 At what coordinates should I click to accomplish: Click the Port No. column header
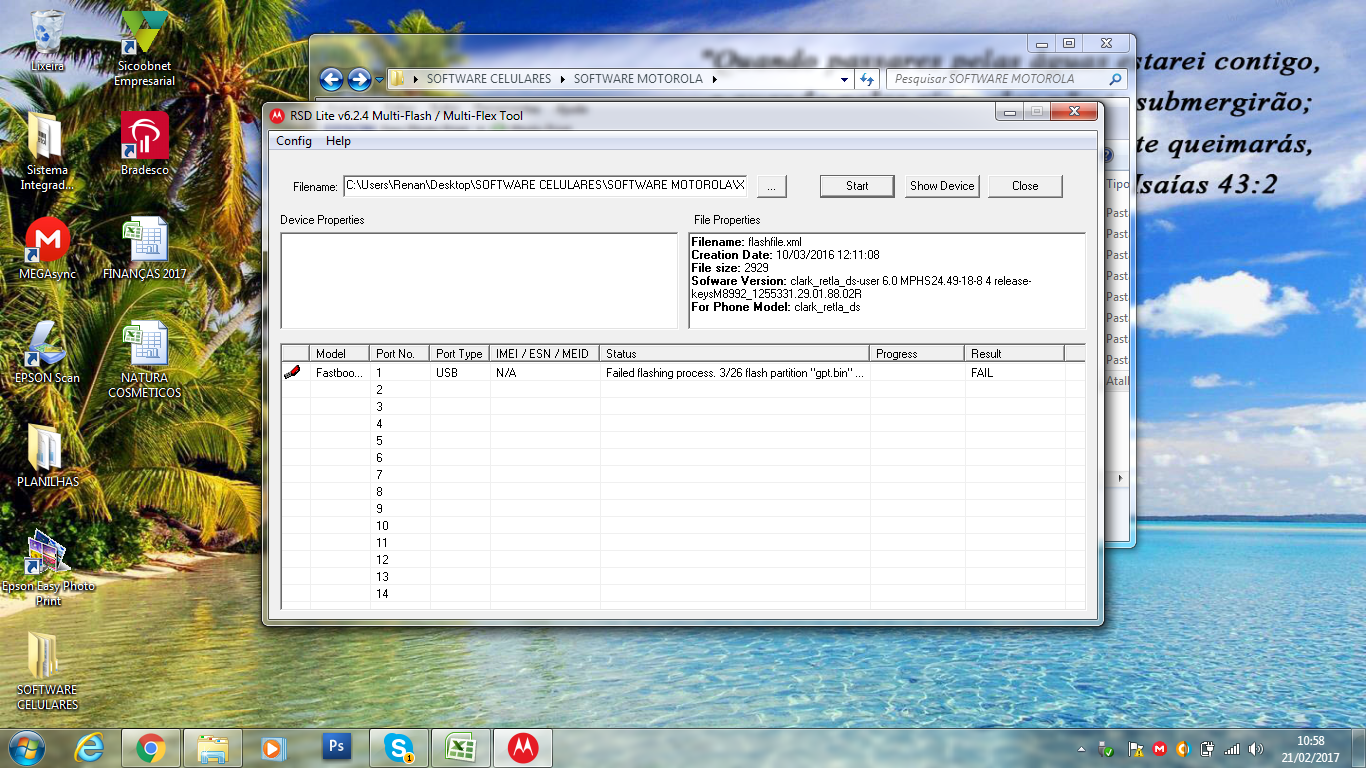[400, 354]
